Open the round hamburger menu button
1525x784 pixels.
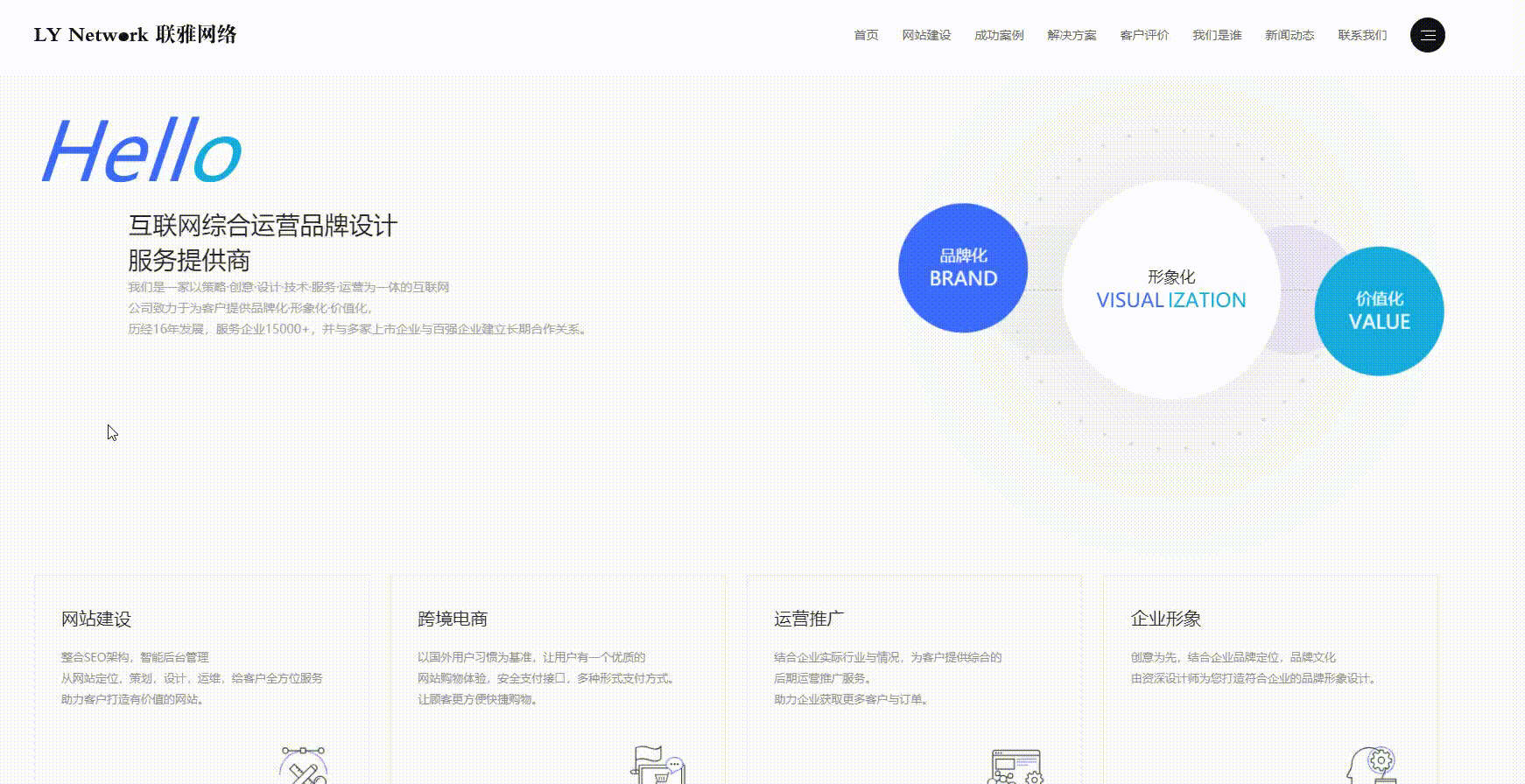pyautogui.click(x=1427, y=35)
